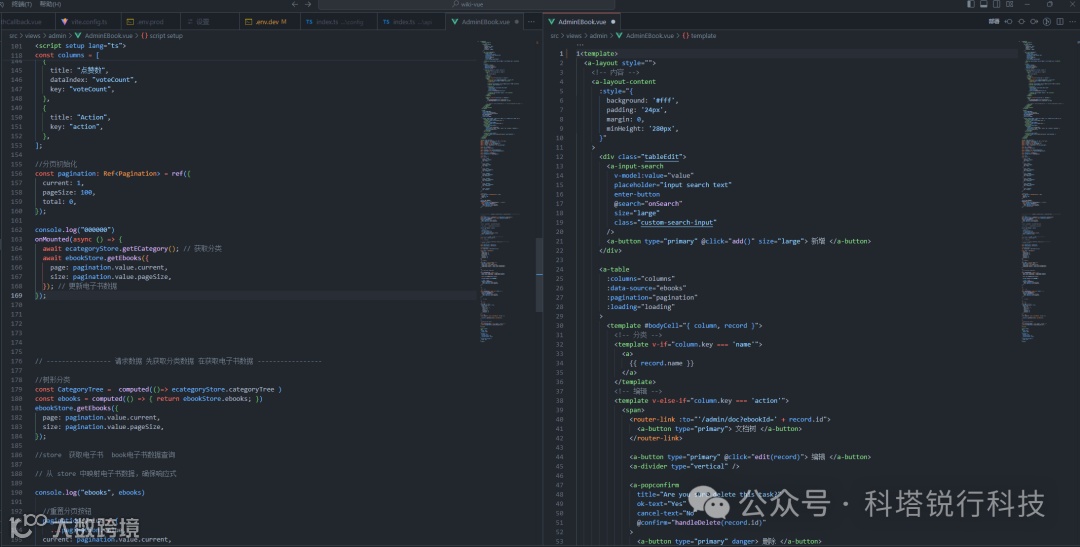Split the right editor with split icon
The width and height of the screenshot is (1080, 547).
point(1060,21)
